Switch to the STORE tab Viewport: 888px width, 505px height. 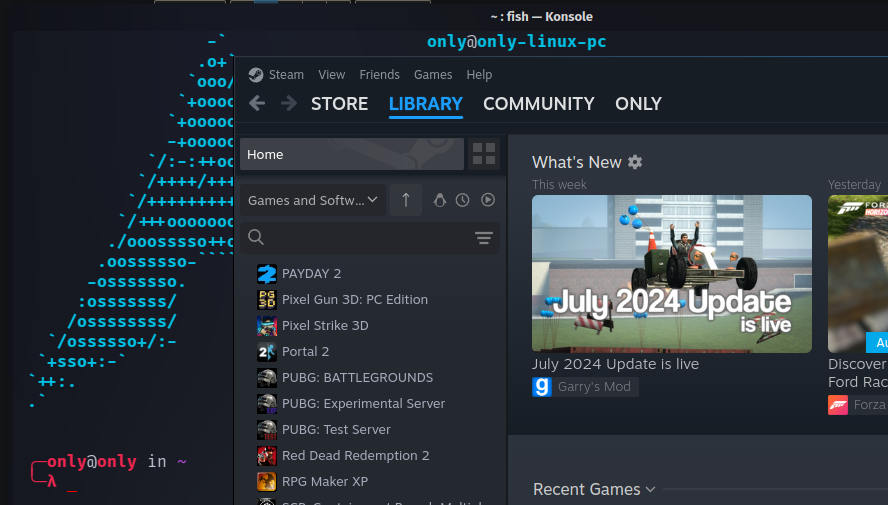point(339,104)
